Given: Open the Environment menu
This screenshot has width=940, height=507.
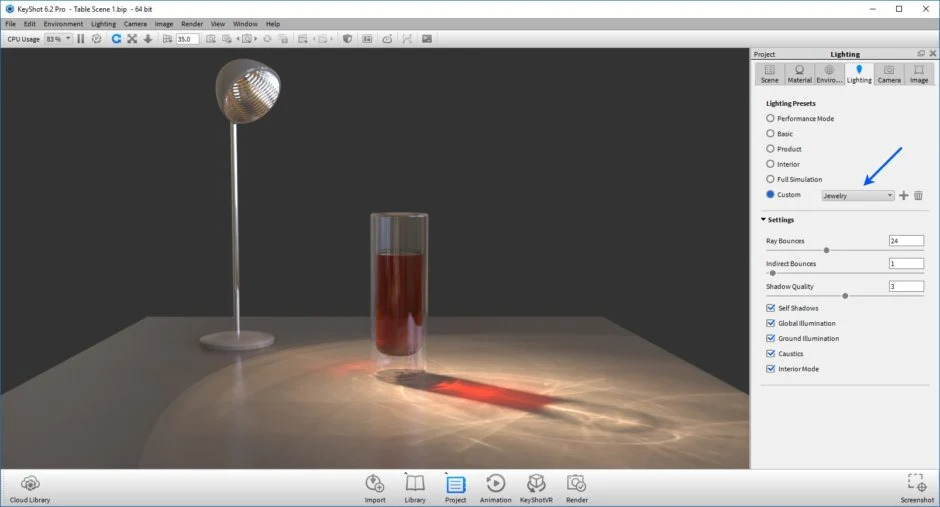Looking at the screenshot, I should [x=63, y=23].
